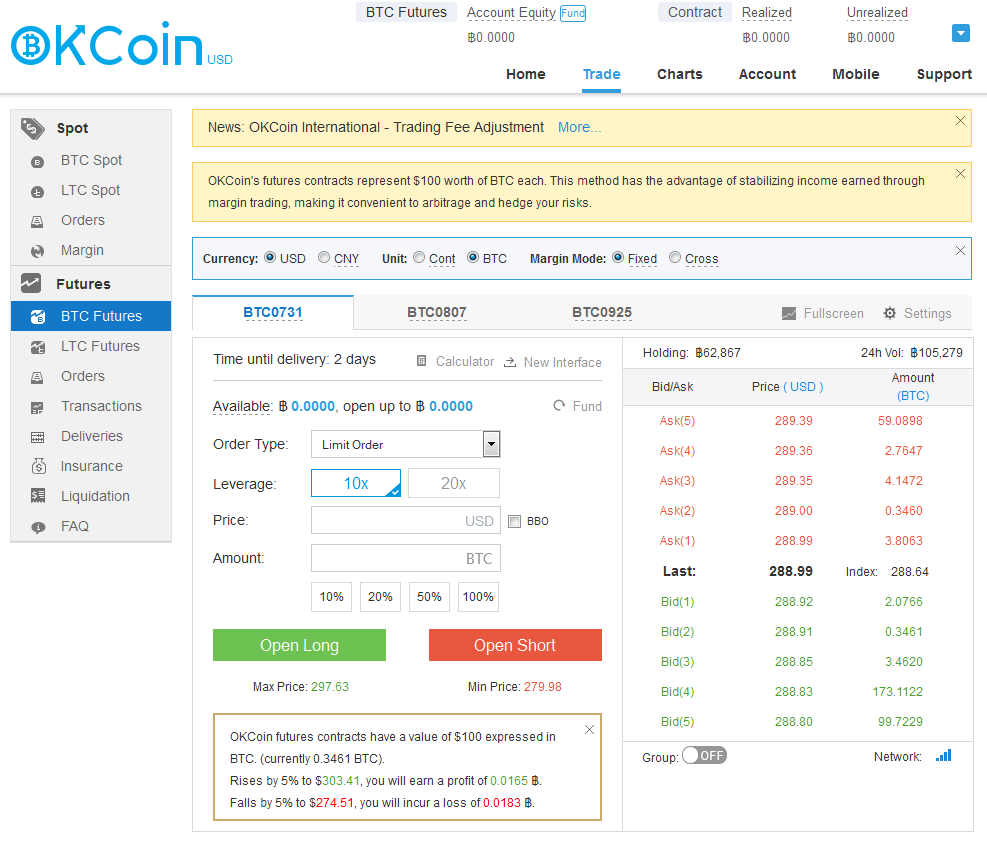This screenshot has height=842, width=987.
Task: Click the Settings gear icon
Action: point(889,313)
